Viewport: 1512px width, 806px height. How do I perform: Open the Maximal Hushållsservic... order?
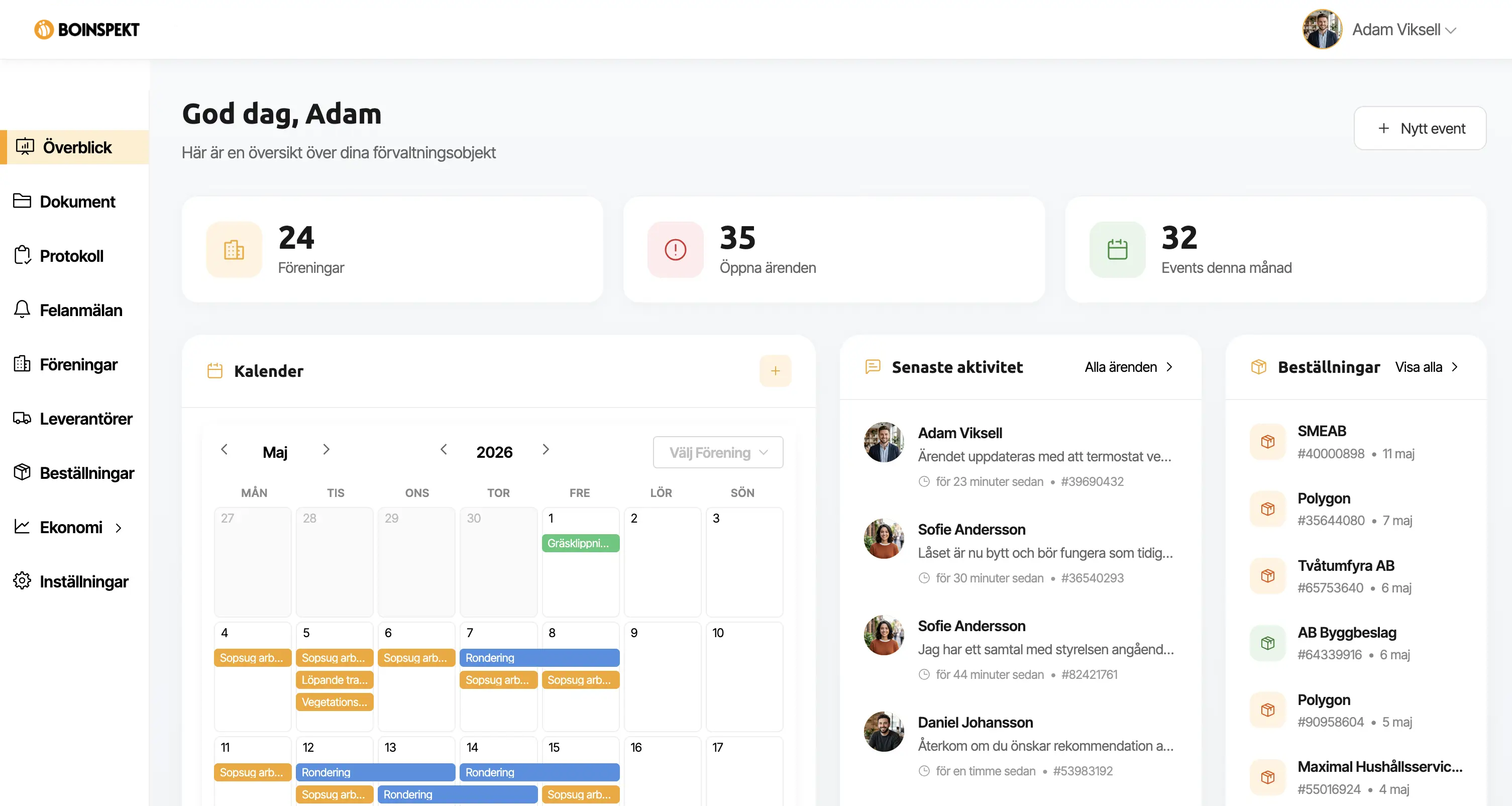(x=1356, y=777)
